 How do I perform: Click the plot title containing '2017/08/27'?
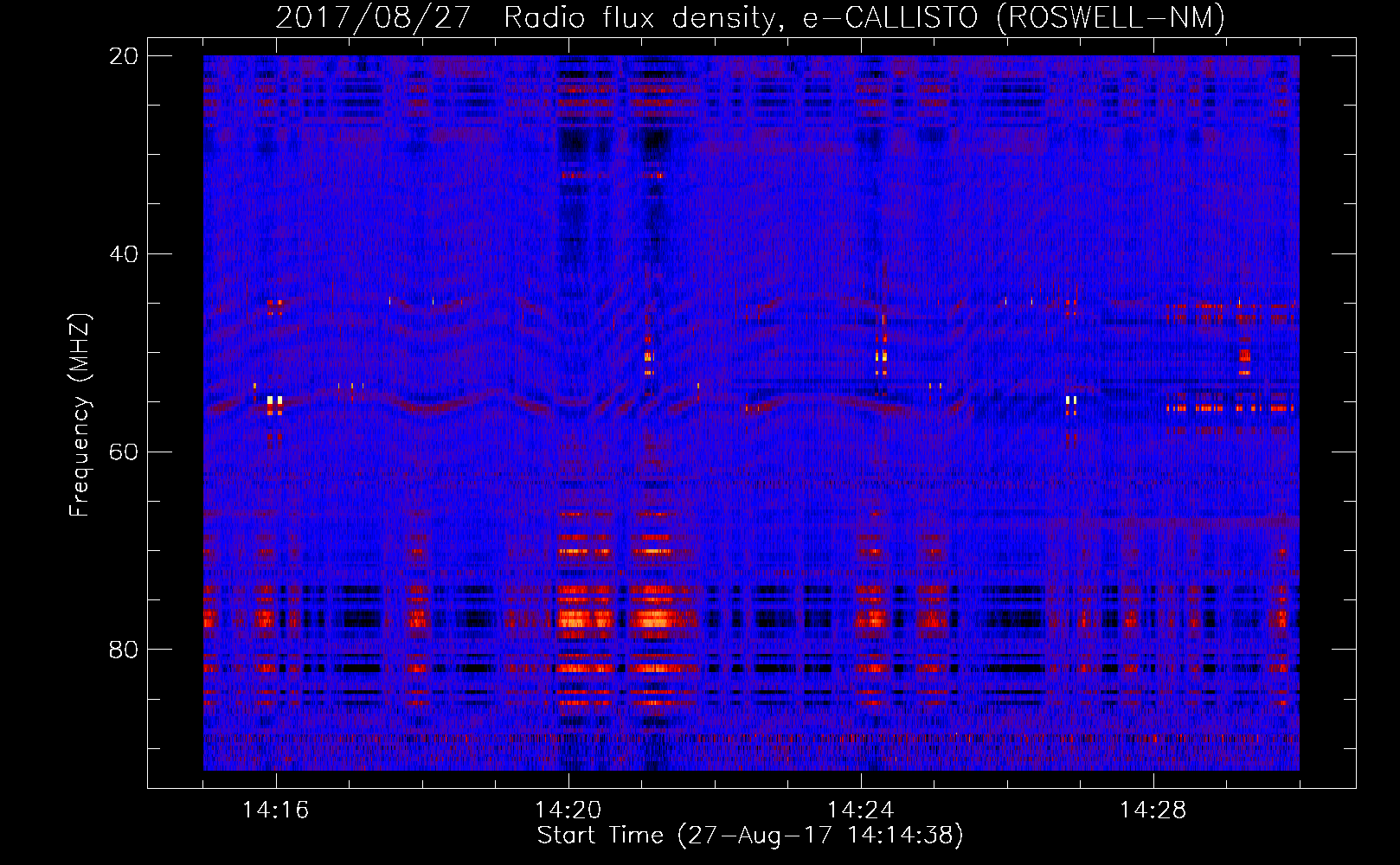tap(750, 18)
